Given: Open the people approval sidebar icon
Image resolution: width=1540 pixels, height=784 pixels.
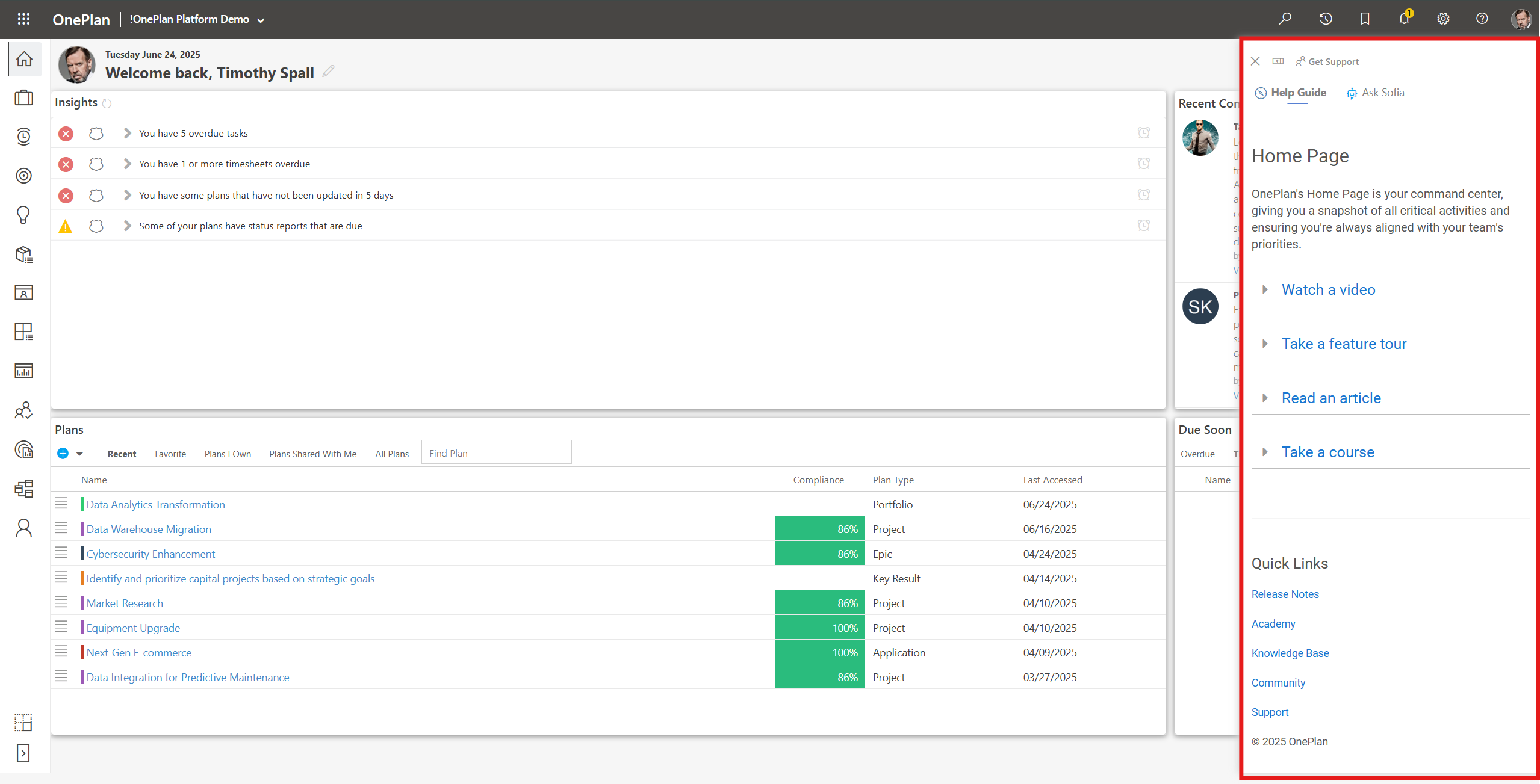Looking at the screenshot, I should tap(24, 410).
